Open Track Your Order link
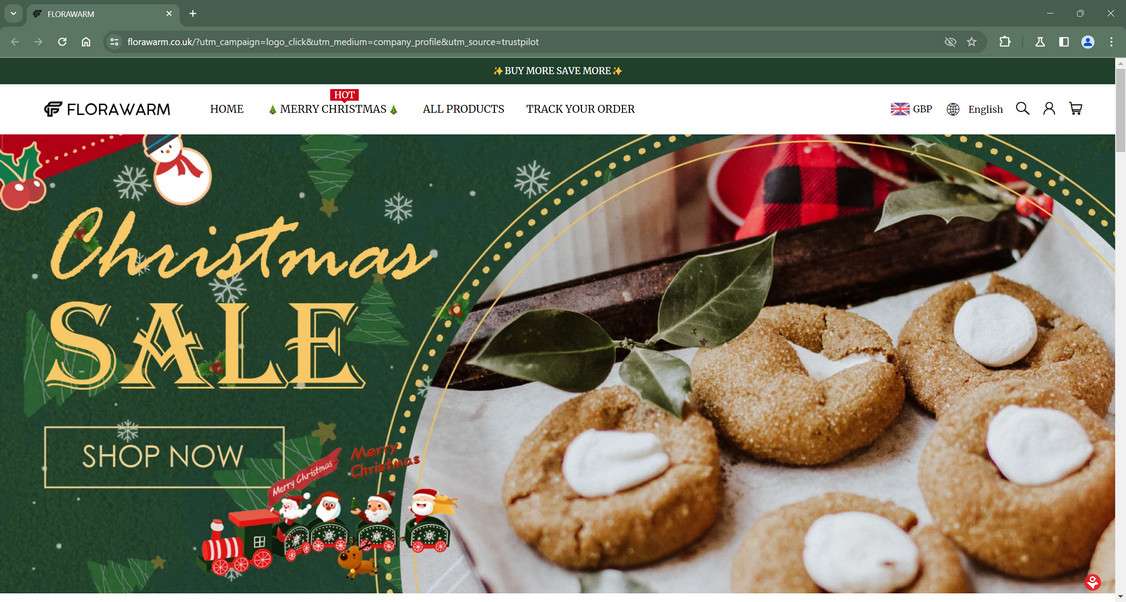1126x602 pixels. (580, 109)
